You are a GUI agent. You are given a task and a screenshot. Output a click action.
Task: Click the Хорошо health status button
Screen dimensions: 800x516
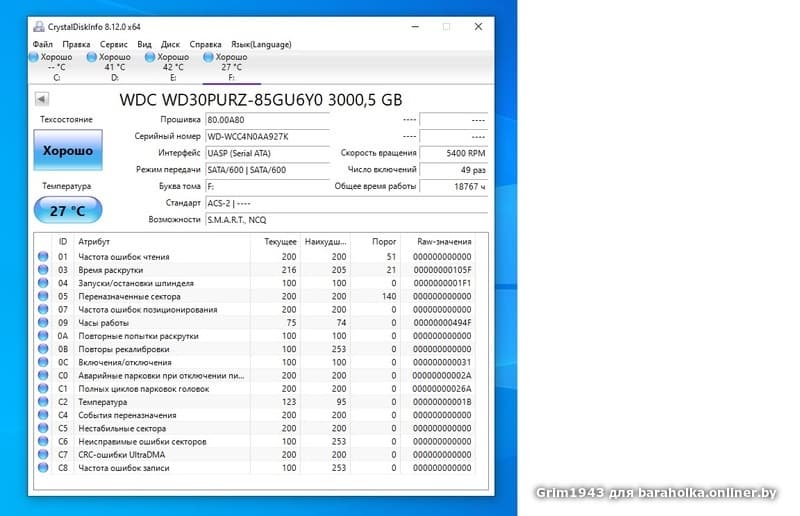click(68, 150)
